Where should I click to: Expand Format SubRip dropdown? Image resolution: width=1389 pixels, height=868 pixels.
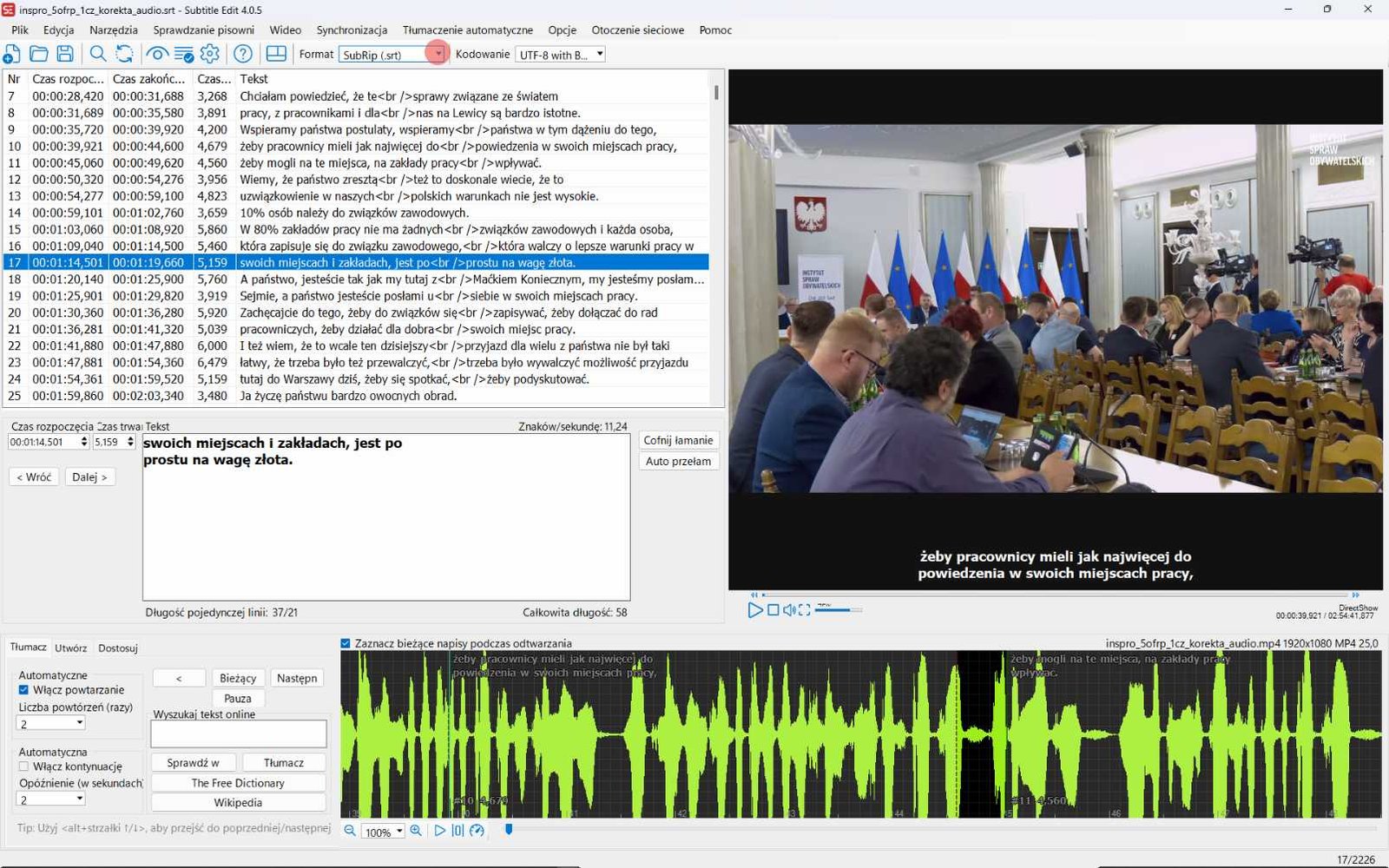tap(438, 54)
